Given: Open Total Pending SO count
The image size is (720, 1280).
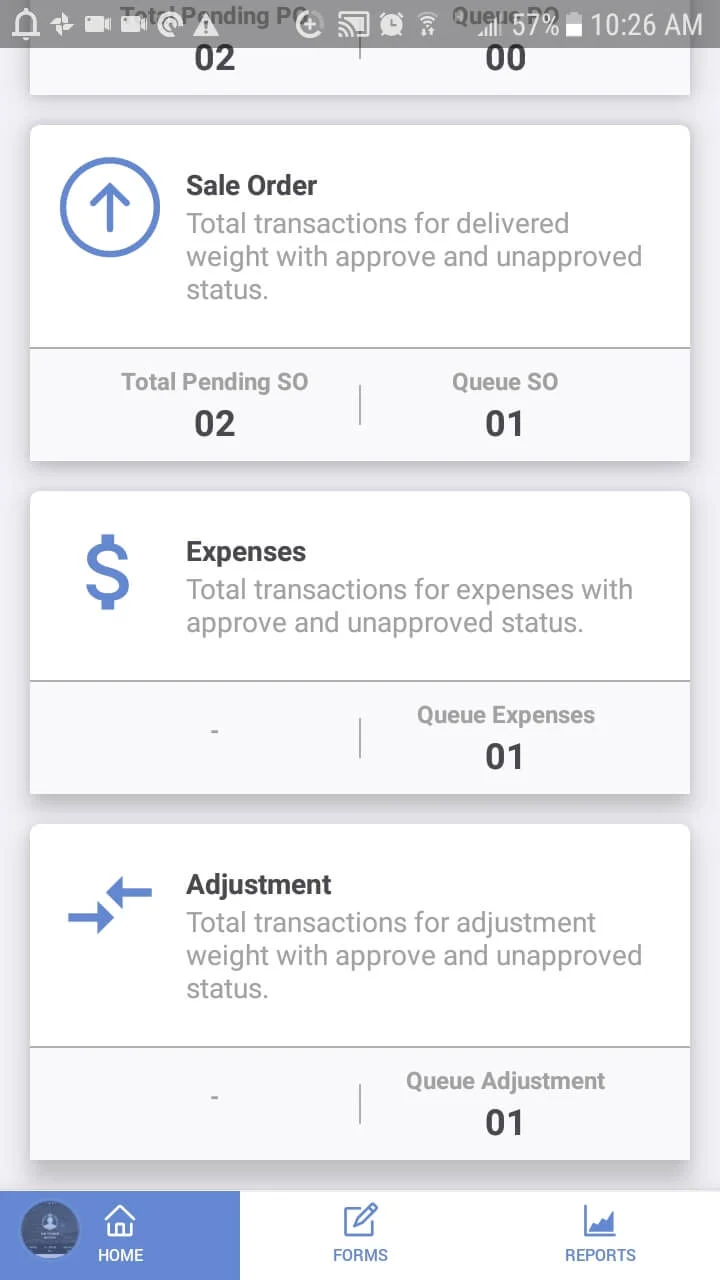Looking at the screenshot, I should tap(215, 423).
